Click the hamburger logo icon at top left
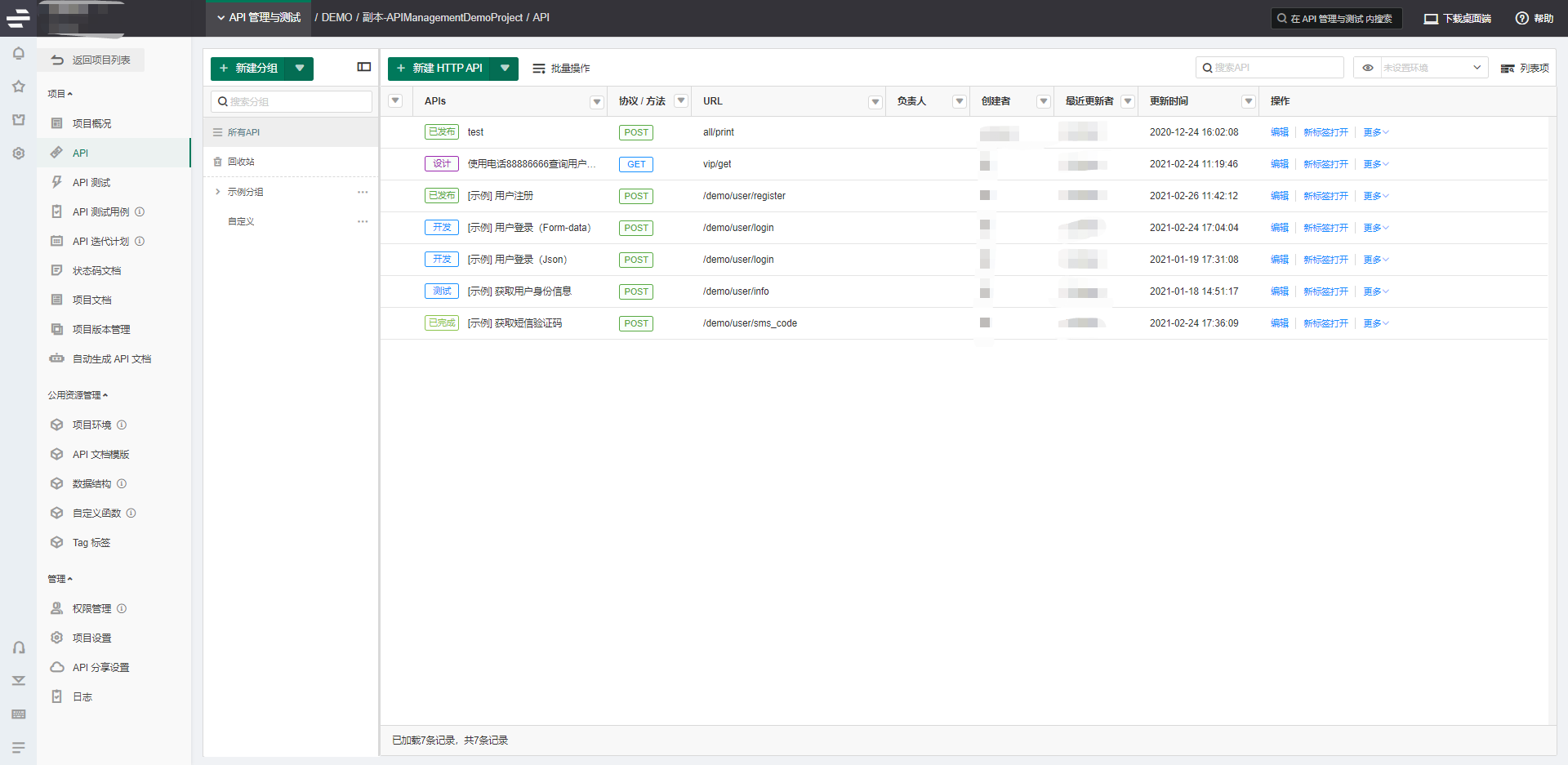Image resolution: width=1568 pixels, height=765 pixels. 18,17
